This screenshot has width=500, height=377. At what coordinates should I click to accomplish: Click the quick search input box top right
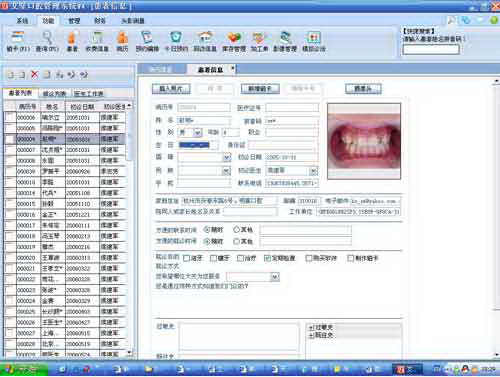pos(431,50)
